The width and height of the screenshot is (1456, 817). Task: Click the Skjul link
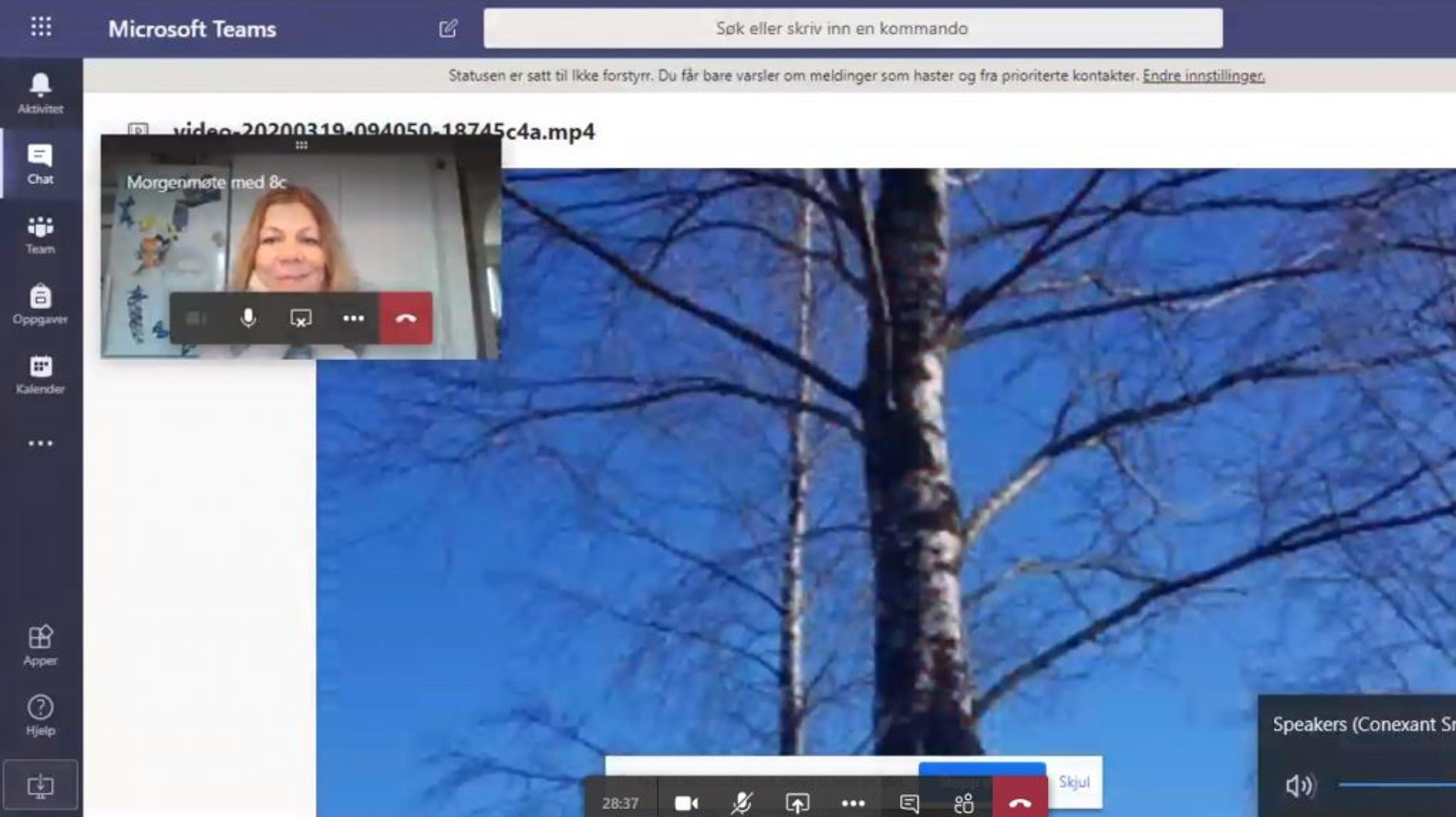[1073, 782]
